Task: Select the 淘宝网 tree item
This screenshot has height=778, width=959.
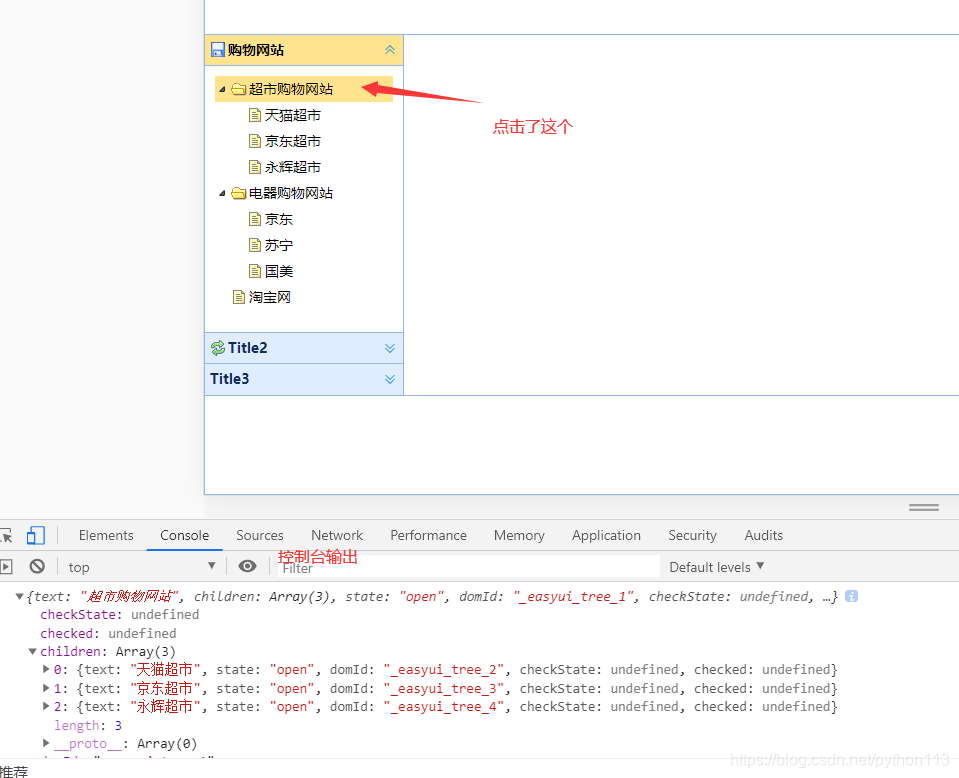Action: point(270,297)
